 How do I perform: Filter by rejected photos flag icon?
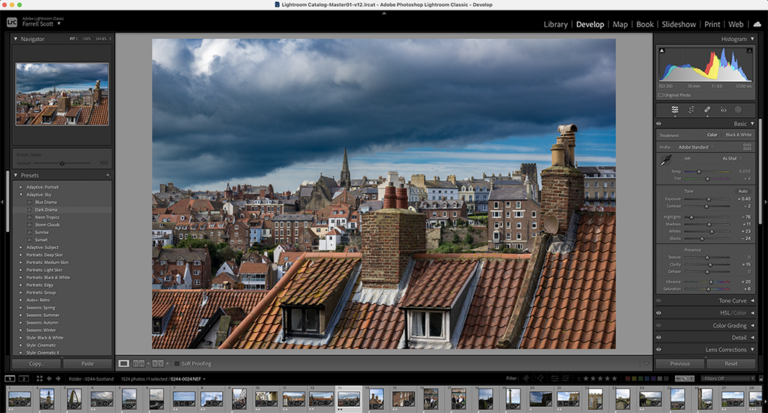point(540,378)
